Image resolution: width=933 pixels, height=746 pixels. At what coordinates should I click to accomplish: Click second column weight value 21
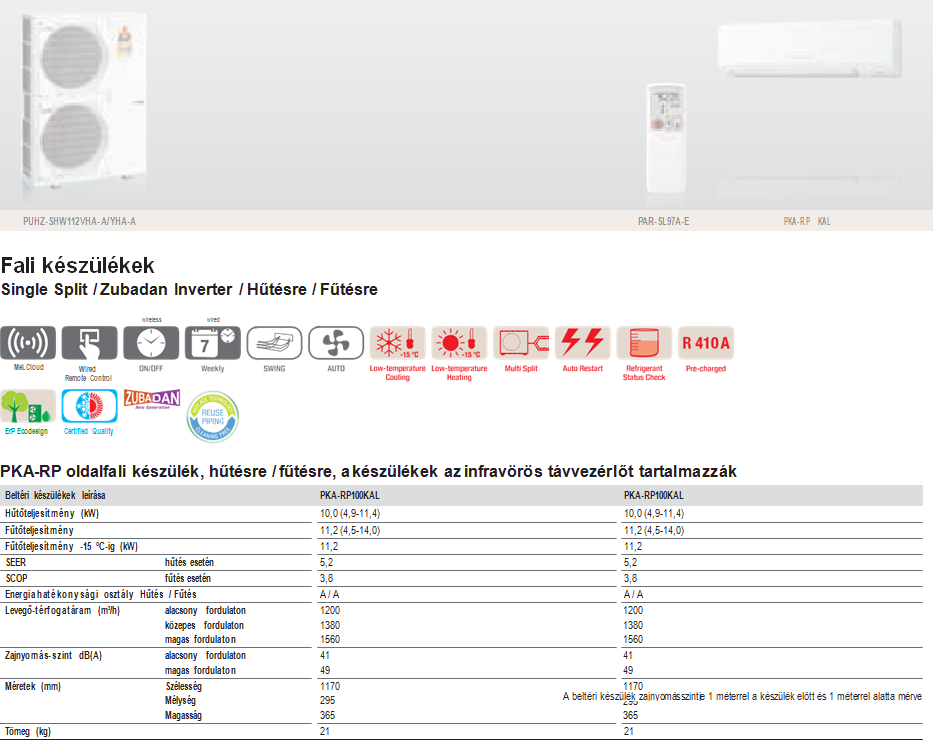(628, 732)
